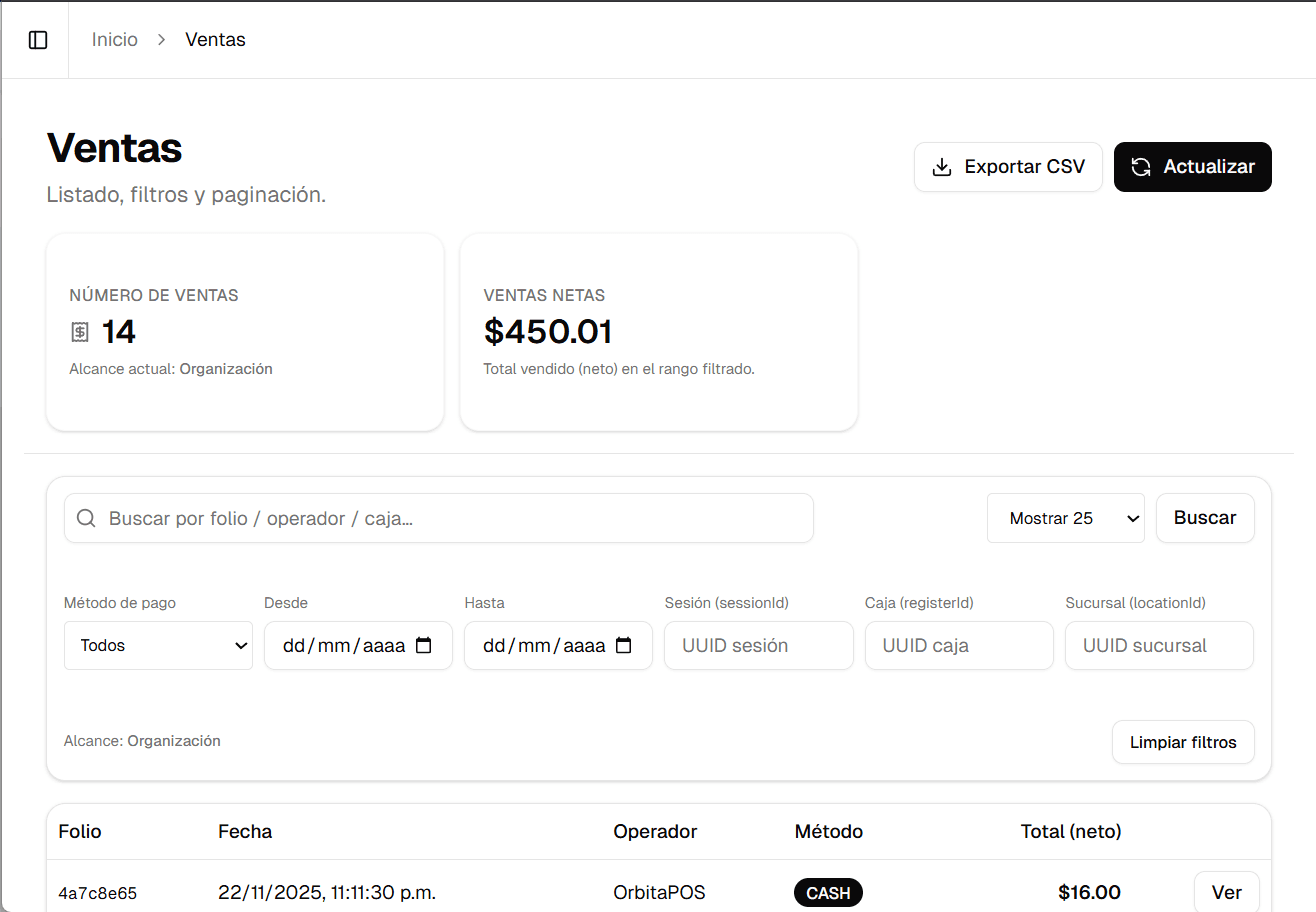This screenshot has width=1316, height=912.
Task: Select Ventas in the breadcrumb trail
Action: click(214, 39)
